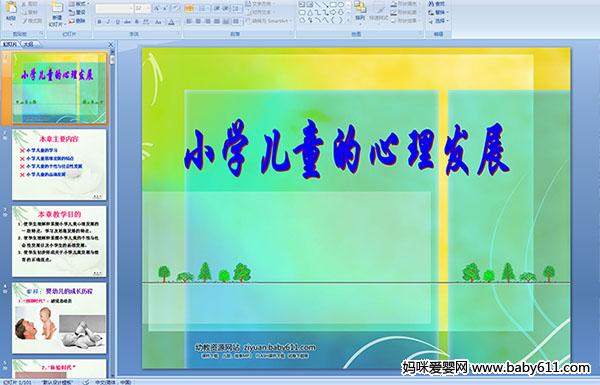Open the Line Spacing button
Viewport: 600px width, 385px height.
pyautogui.click(x=237, y=8)
